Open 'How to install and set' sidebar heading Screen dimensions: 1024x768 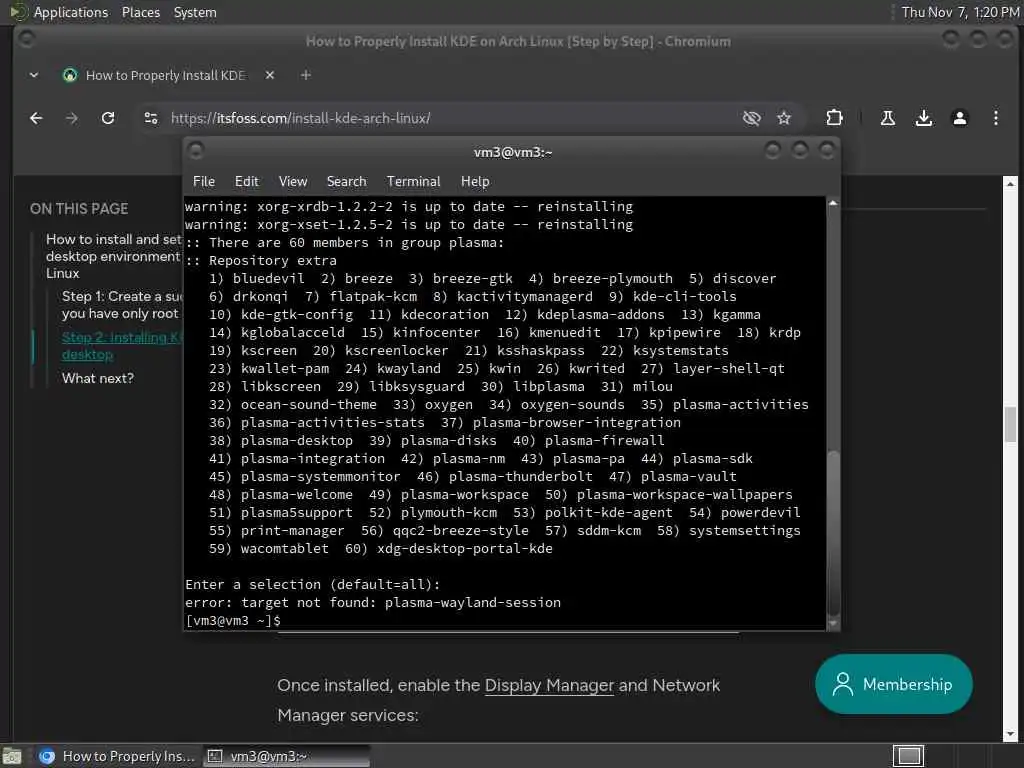(114, 256)
